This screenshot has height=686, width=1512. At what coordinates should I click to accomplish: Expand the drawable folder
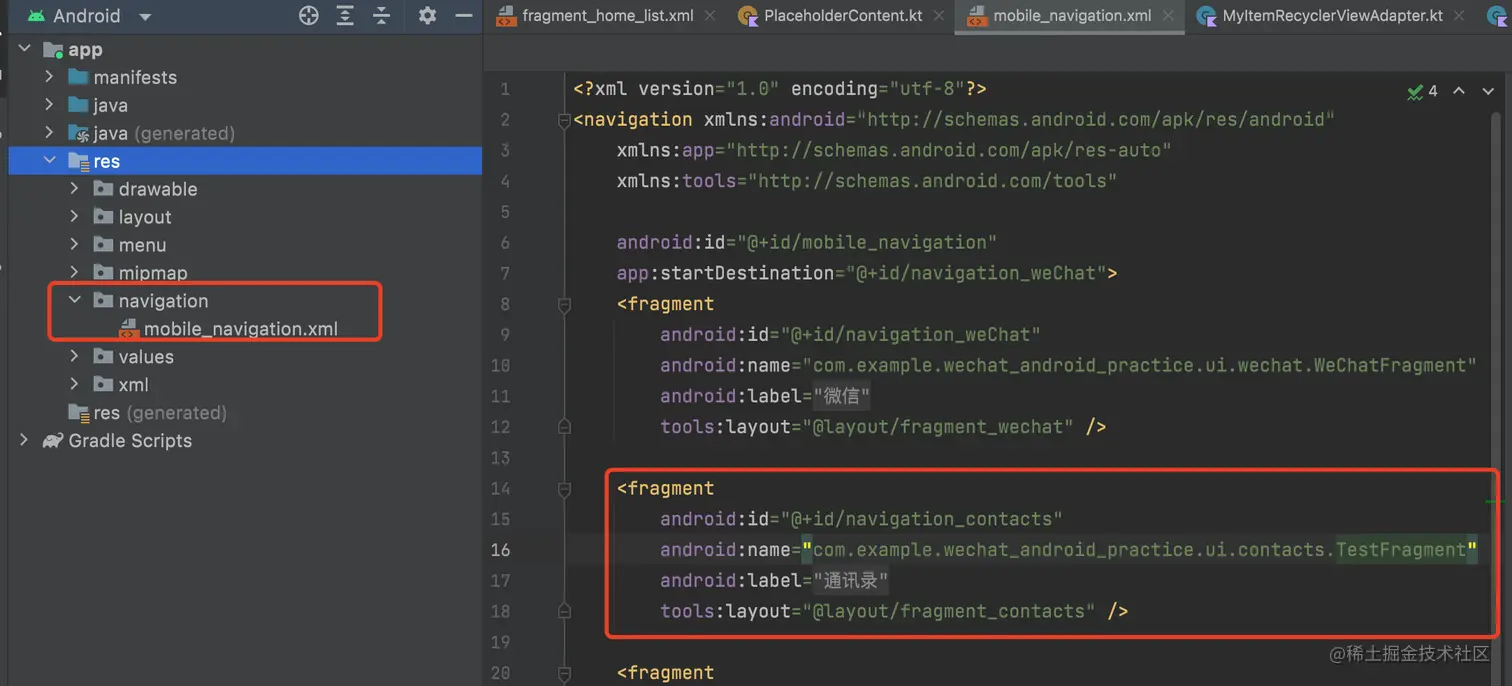click(x=75, y=189)
